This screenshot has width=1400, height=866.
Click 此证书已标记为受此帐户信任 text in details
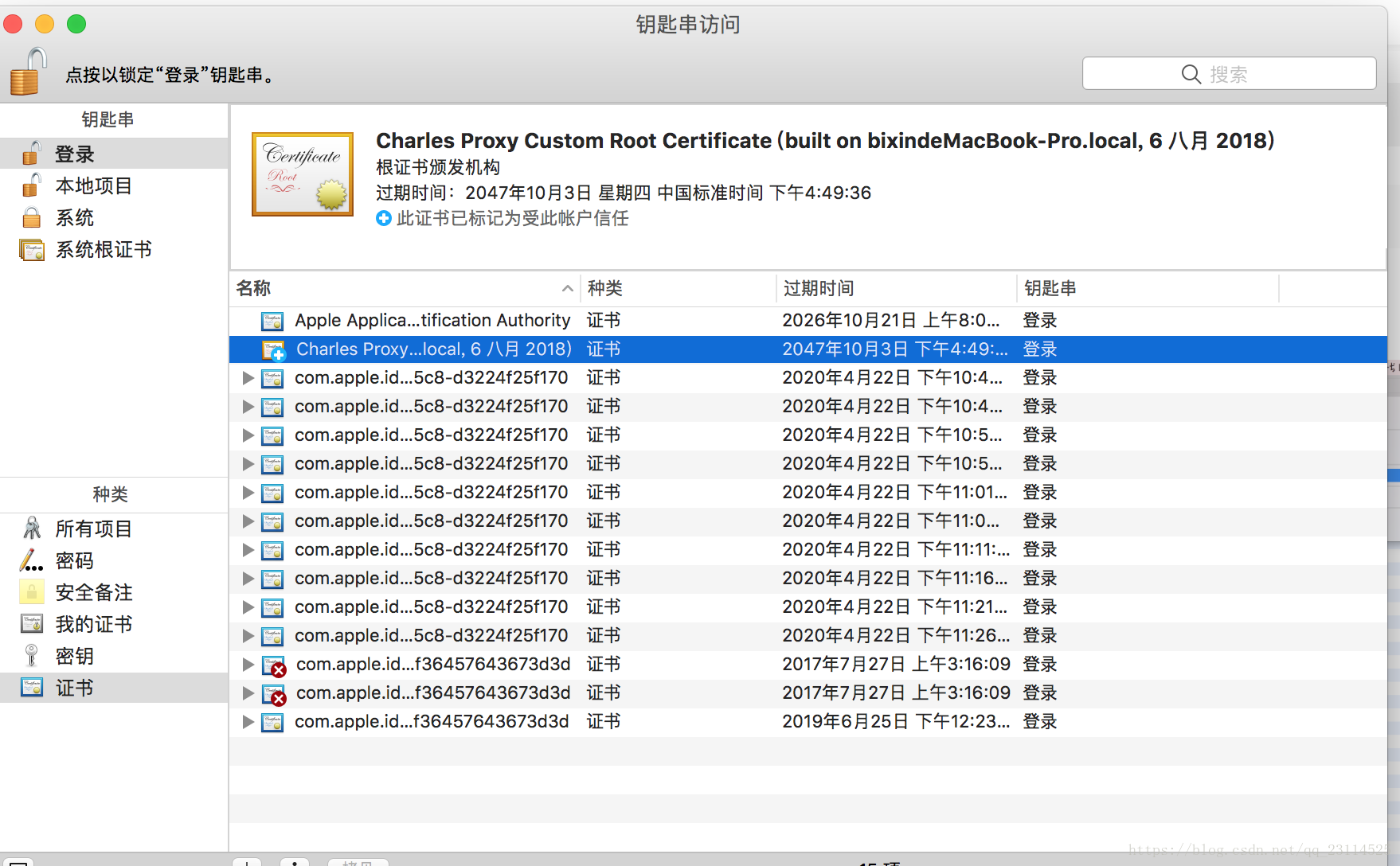[513, 218]
